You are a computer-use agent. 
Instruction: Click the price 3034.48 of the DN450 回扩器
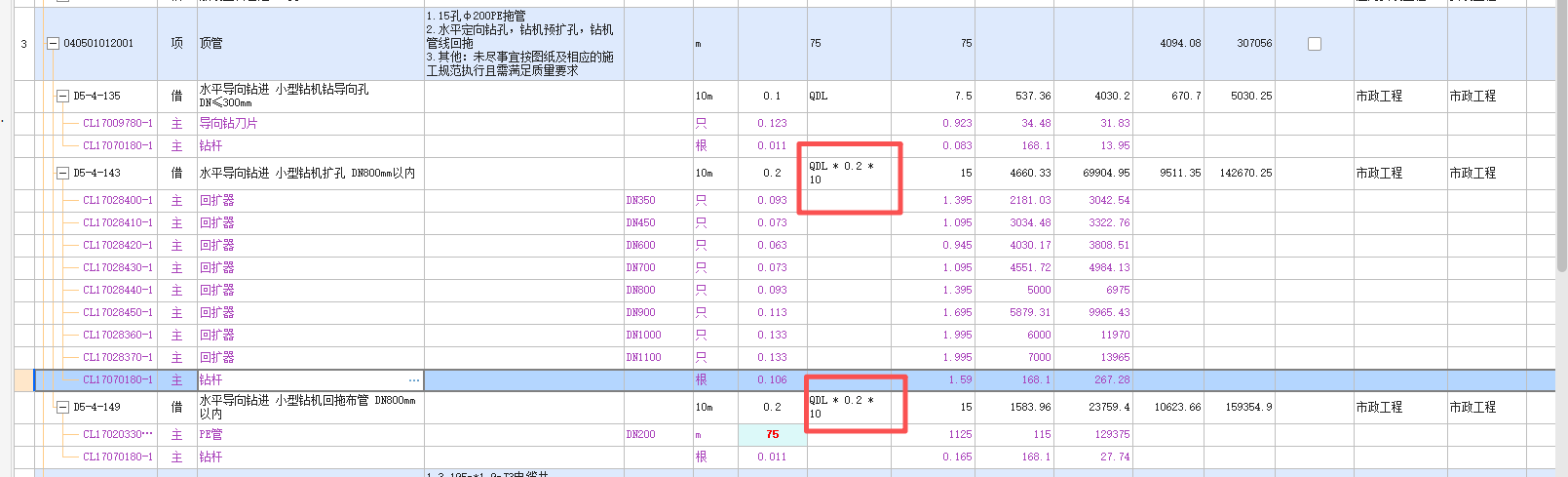tap(1030, 223)
